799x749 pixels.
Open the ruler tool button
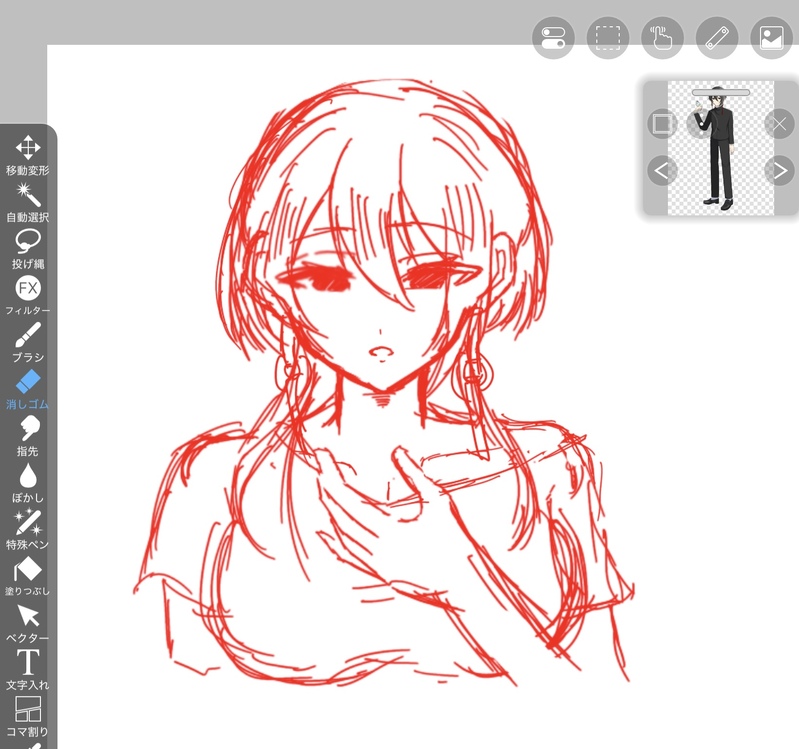coord(717,38)
